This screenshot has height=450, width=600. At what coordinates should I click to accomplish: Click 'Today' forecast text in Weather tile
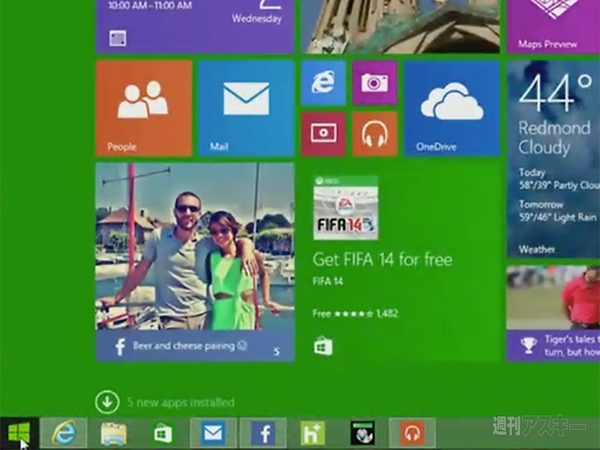click(532, 173)
